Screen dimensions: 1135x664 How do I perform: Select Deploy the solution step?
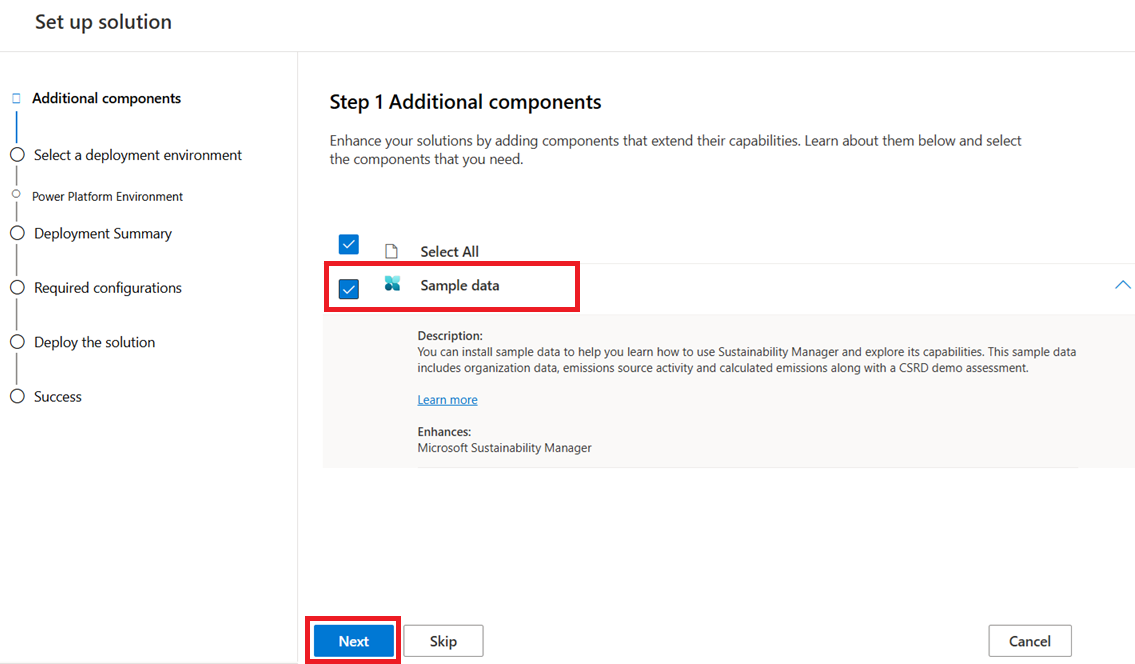94,342
